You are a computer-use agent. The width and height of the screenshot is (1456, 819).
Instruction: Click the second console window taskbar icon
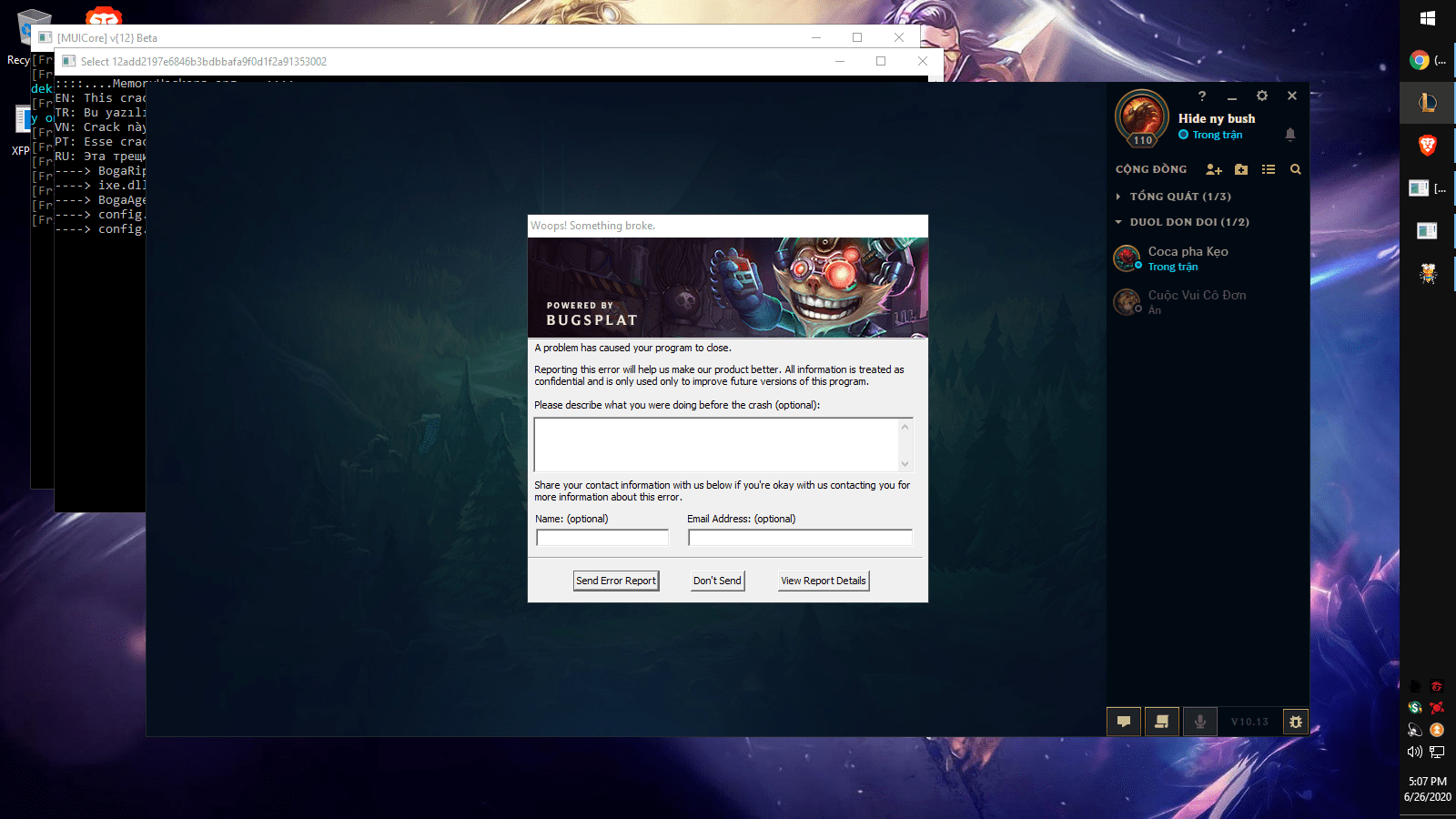tap(1428, 230)
